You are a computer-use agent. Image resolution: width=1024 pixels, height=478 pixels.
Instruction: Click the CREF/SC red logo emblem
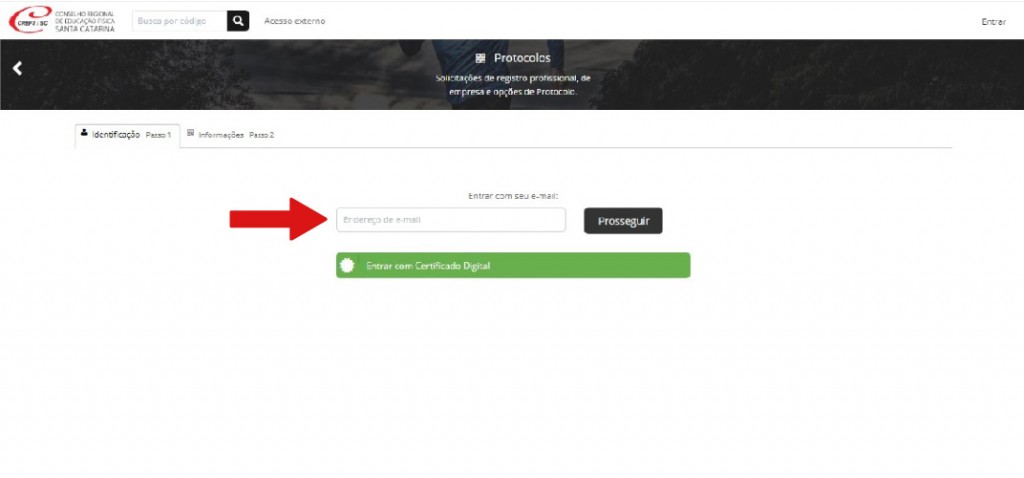(29, 20)
